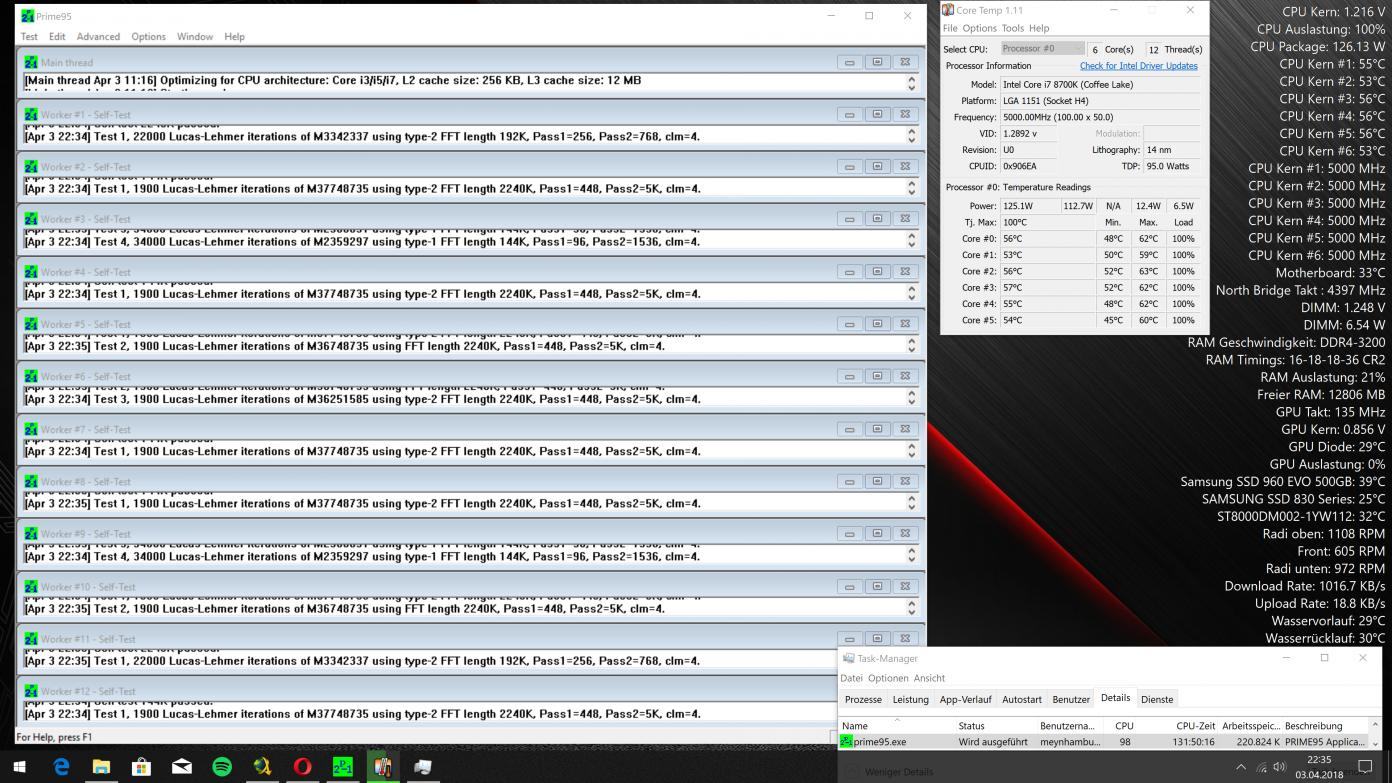The image size is (1392, 783).
Task: Click the Worker #12 Self-Test window icon
Action: [31, 691]
